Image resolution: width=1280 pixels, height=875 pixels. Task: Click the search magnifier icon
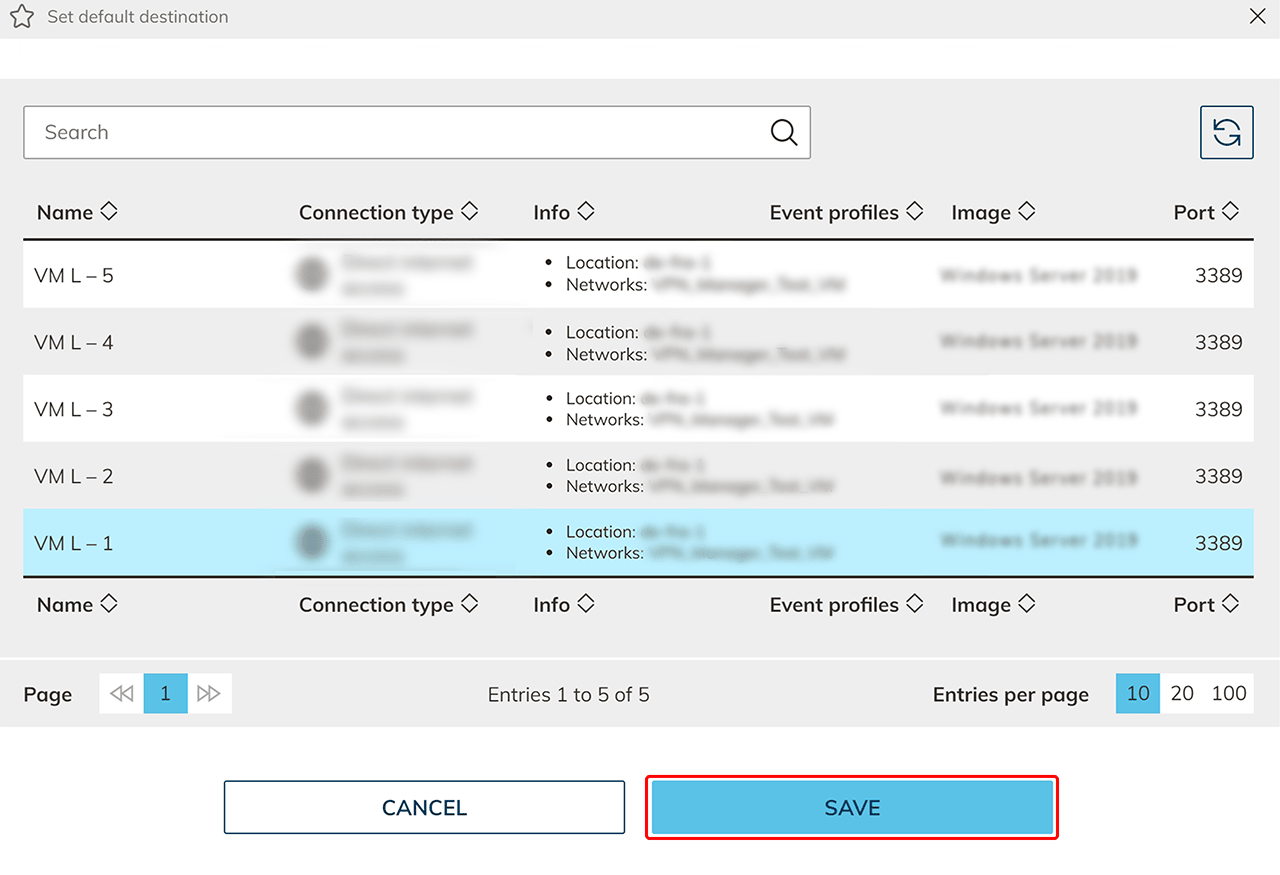[x=783, y=132]
